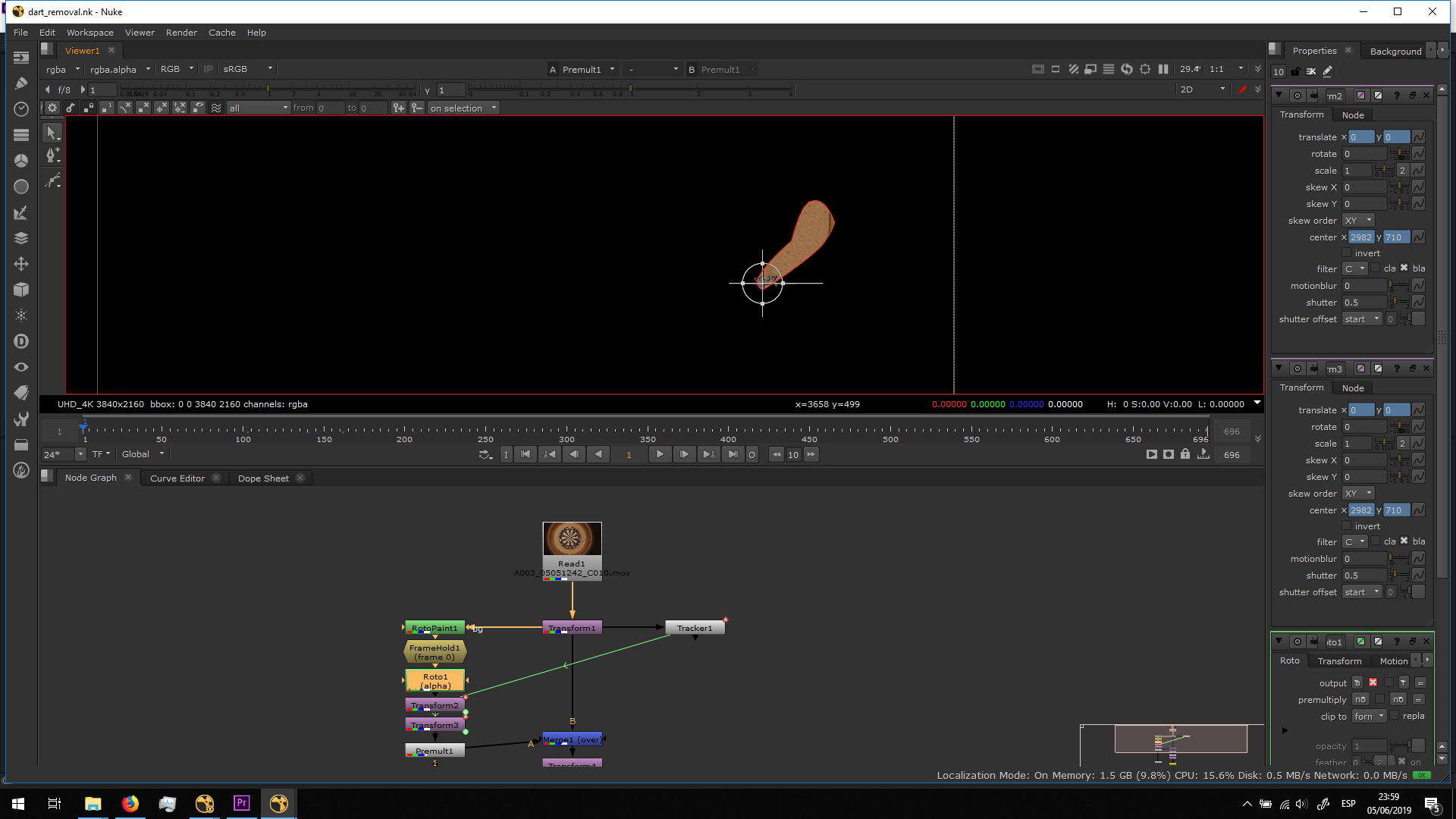Viewport: 1456px width, 819px height.
Task: Open the Draw nodes toolbar menu
Action: coord(21,83)
